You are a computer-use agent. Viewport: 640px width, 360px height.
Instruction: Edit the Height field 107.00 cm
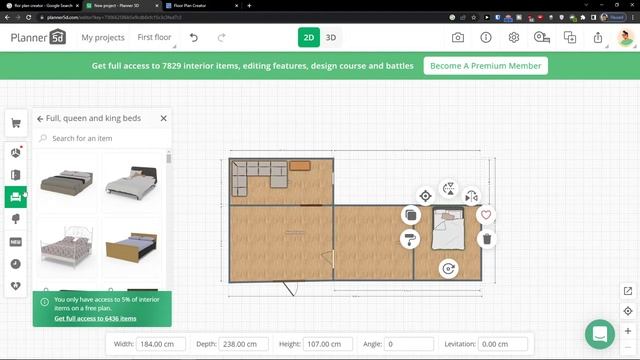click(x=328, y=344)
